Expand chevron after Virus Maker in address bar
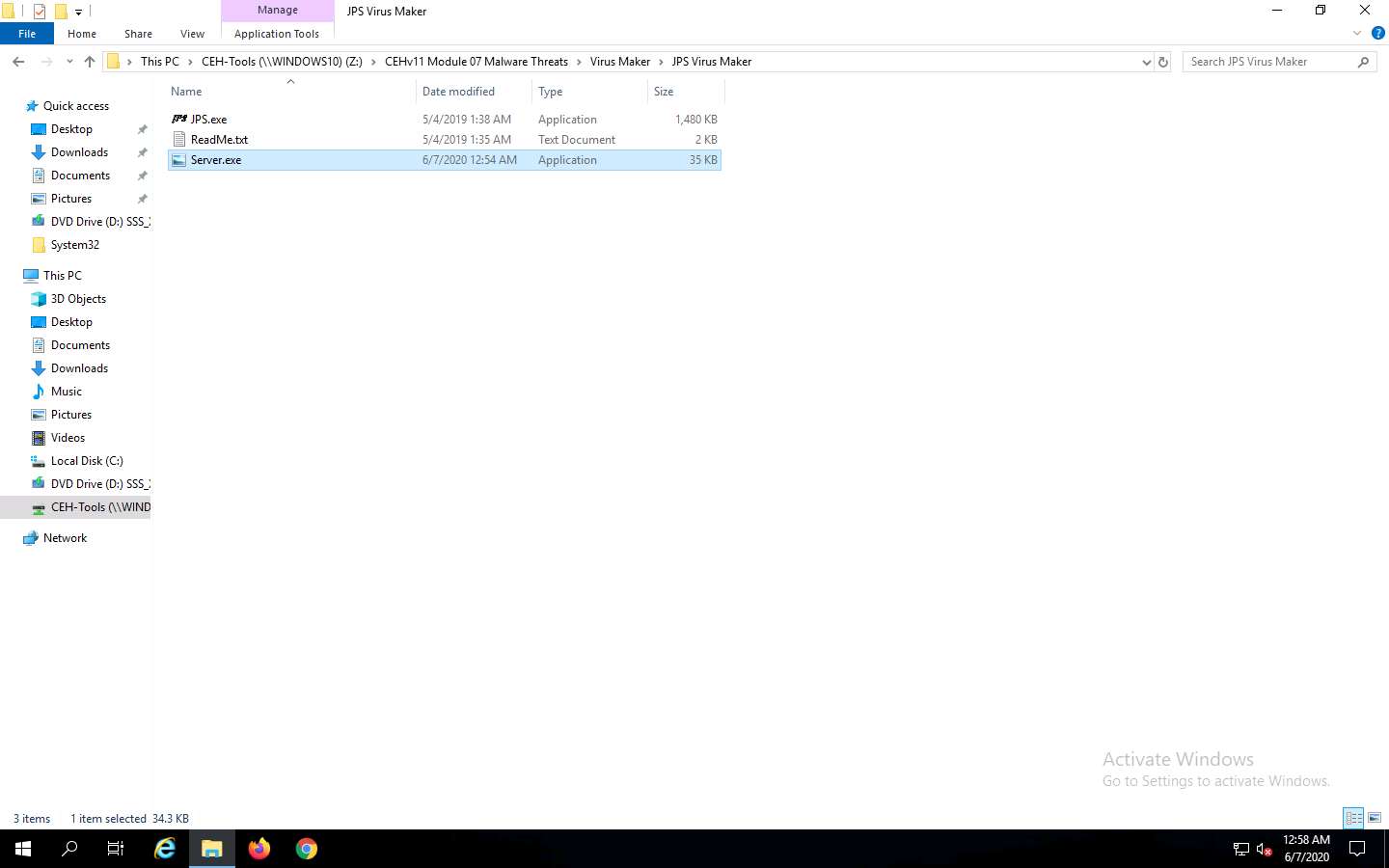1389x868 pixels. coord(661,62)
